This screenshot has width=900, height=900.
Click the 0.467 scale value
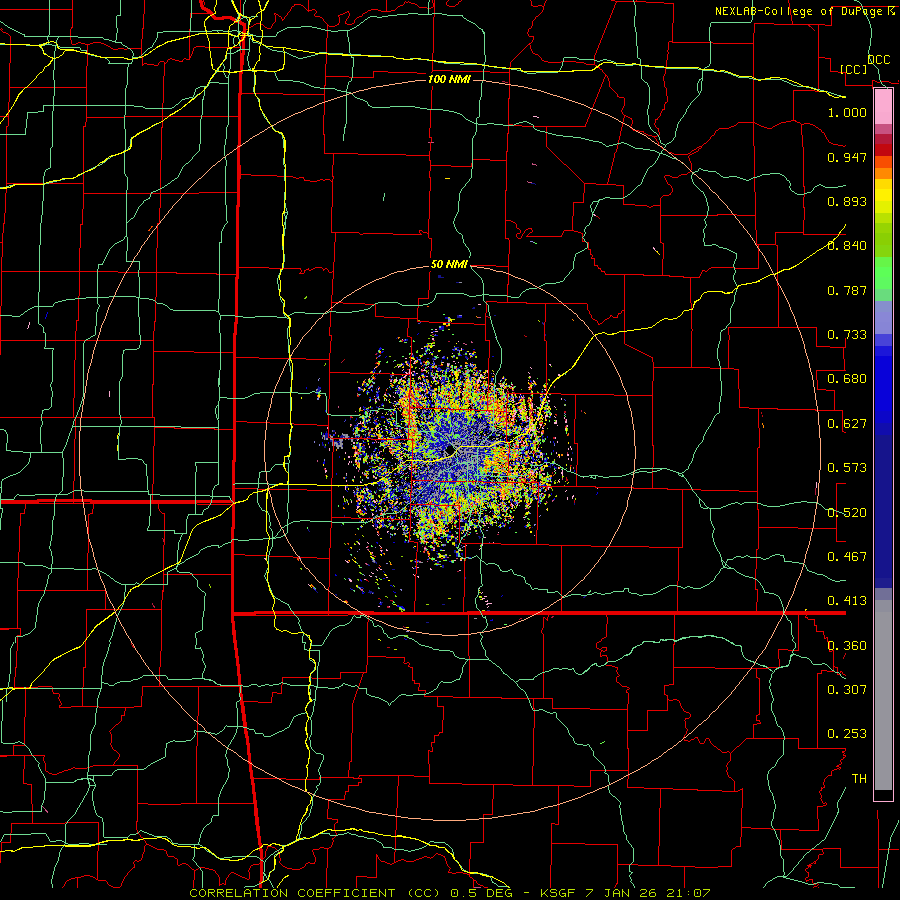[847, 557]
